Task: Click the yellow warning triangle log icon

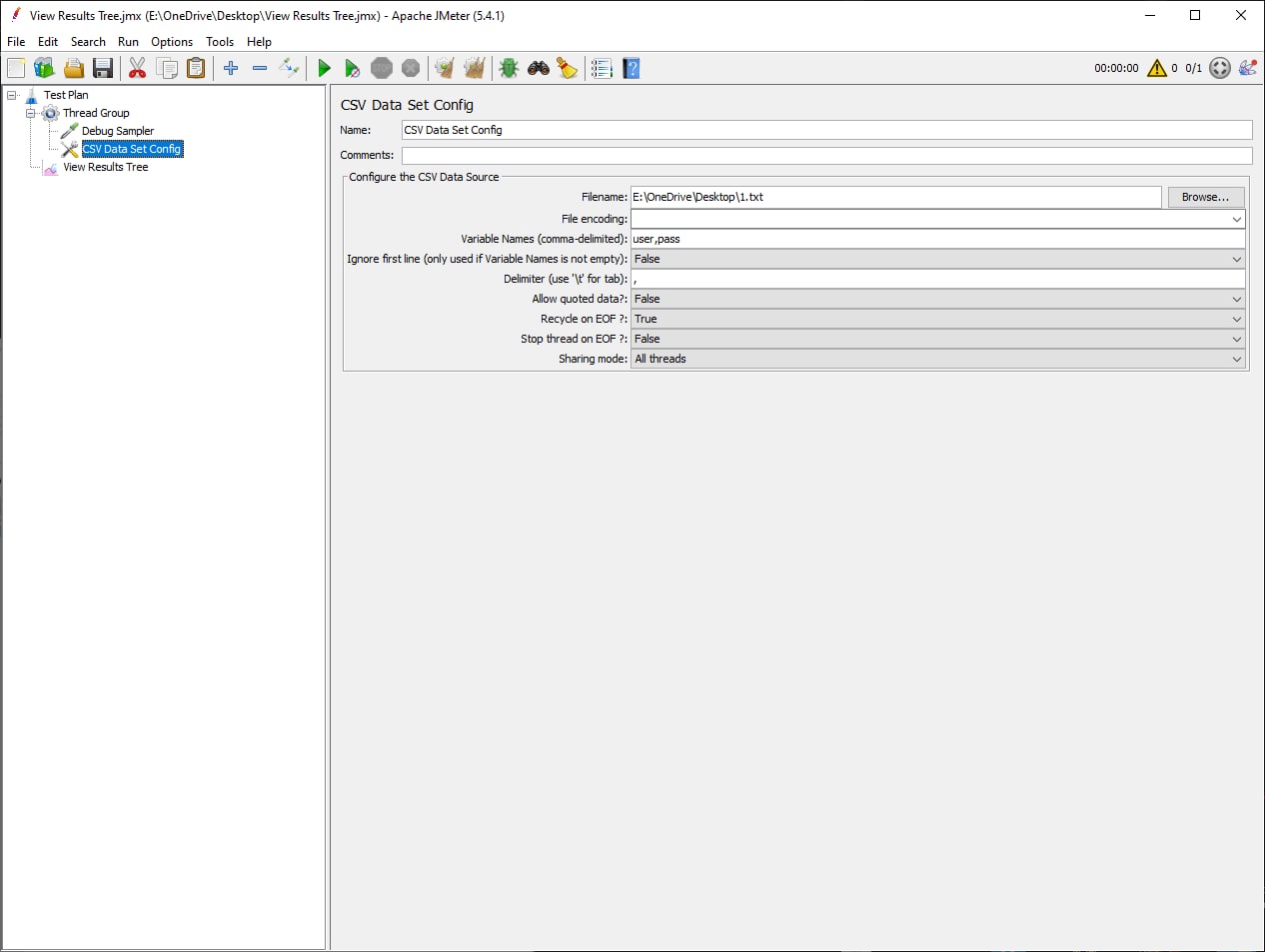Action: (1157, 68)
